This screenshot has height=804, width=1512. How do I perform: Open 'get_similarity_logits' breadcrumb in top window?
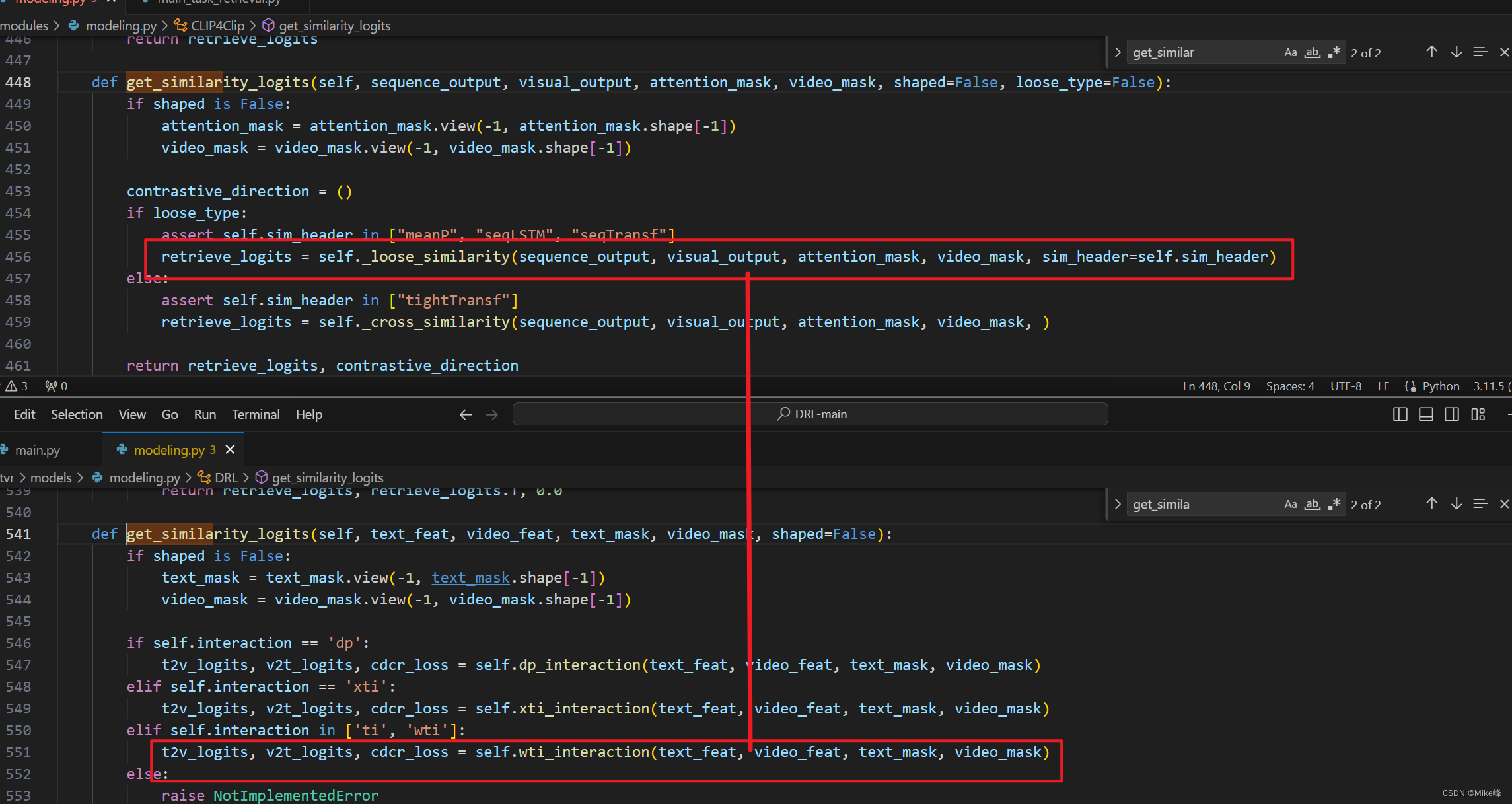(x=334, y=26)
